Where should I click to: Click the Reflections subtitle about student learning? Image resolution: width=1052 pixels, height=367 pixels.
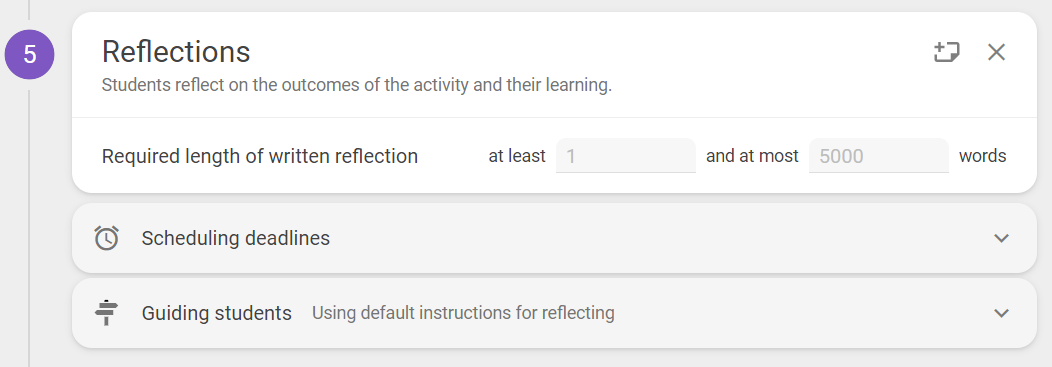point(356,87)
